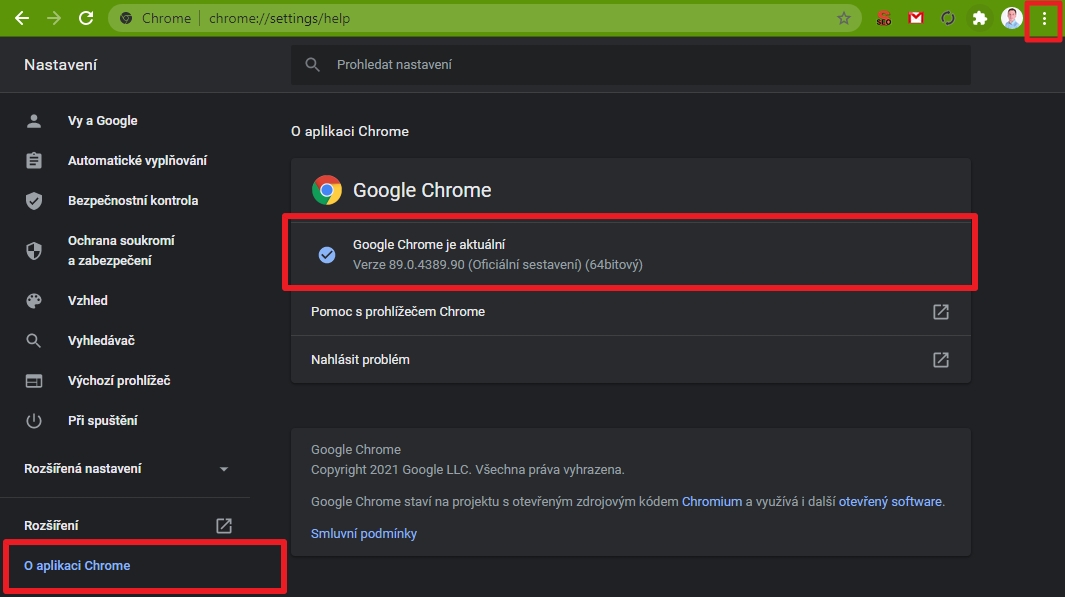Click the browser window icon beside Výchozí prohlížeč
Image resolution: width=1065 pixels, height=597 pixels.
(x=33, y=381)
